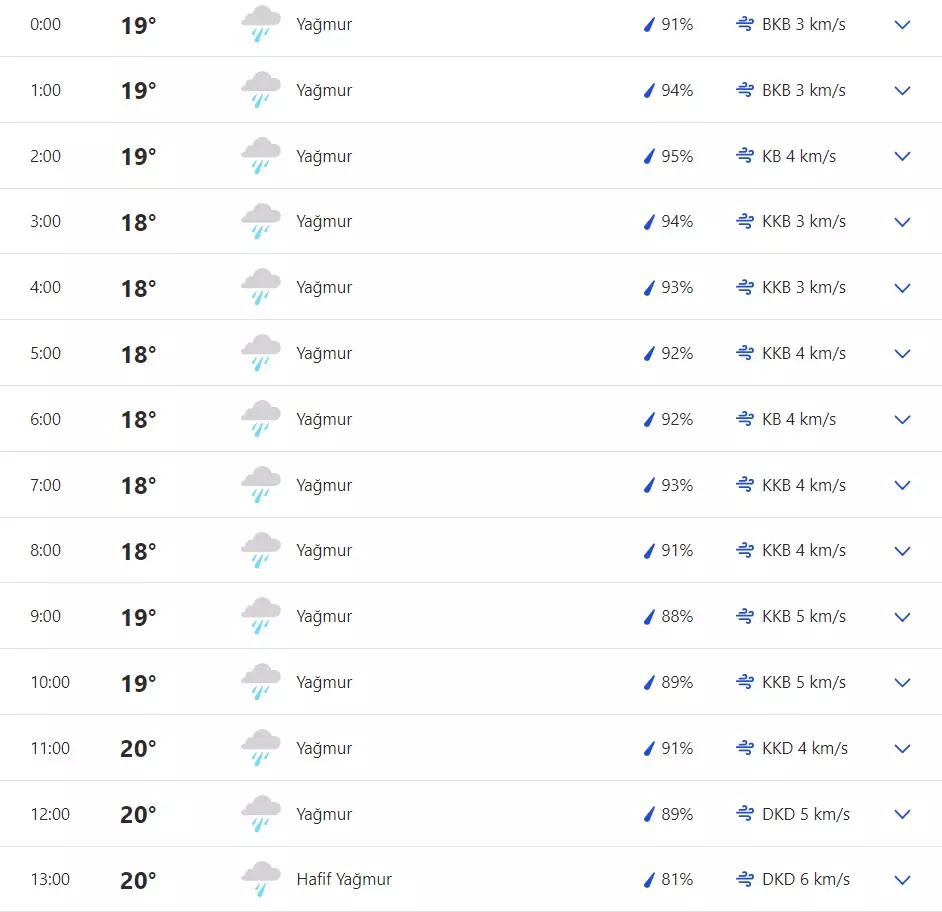This screenshot has height=912, width=942.
Task: Click the rain cloud icon at 3:00
Action: 261,221
